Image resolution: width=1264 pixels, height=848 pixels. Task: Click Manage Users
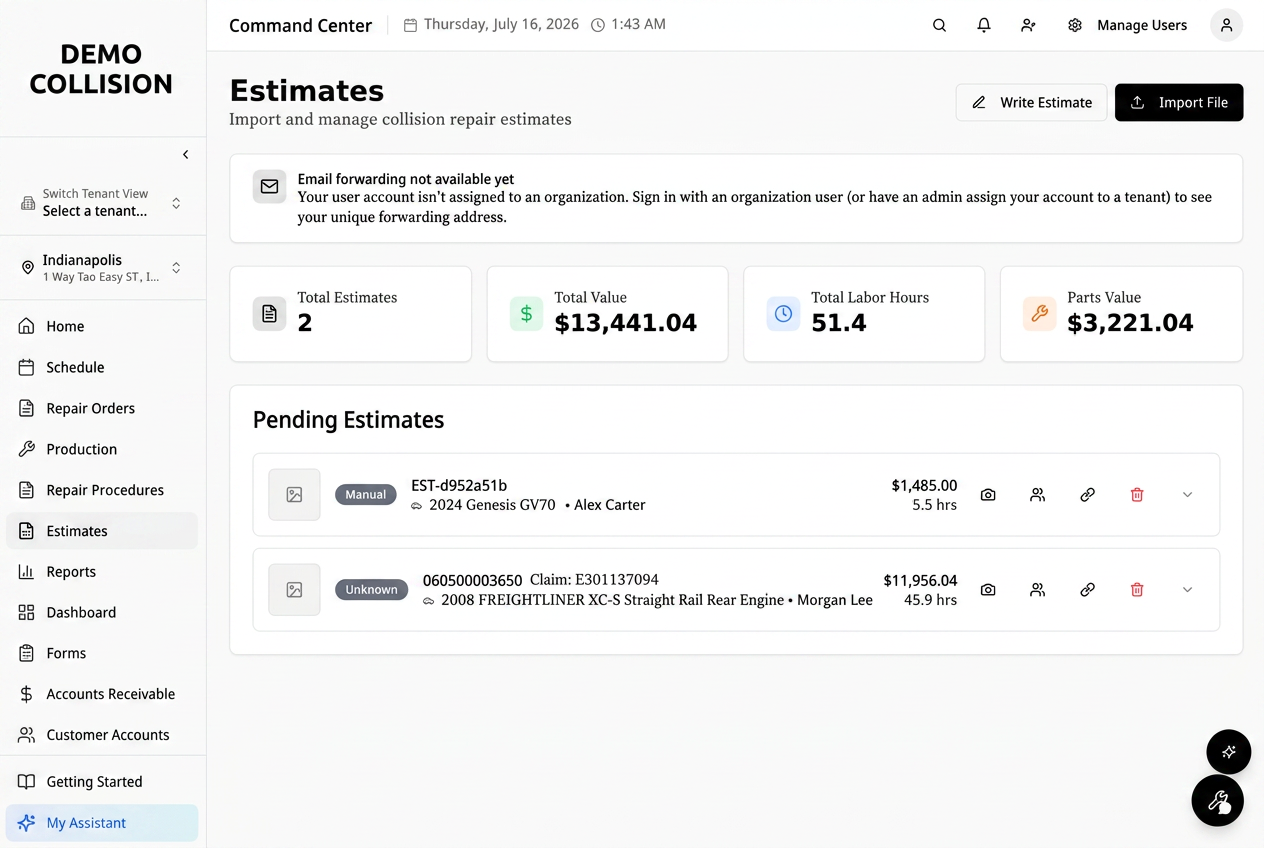[1142, 25]
